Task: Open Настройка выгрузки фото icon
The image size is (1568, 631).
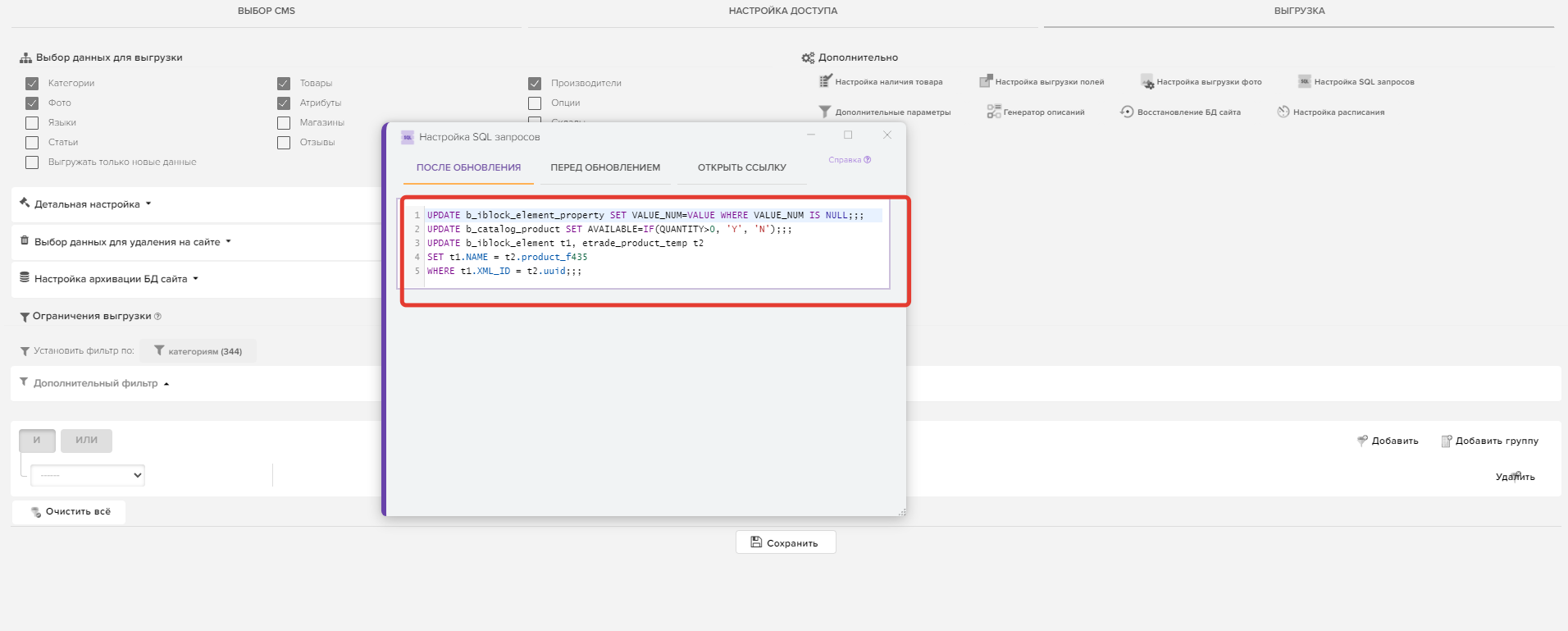Action: point(1147,81)
